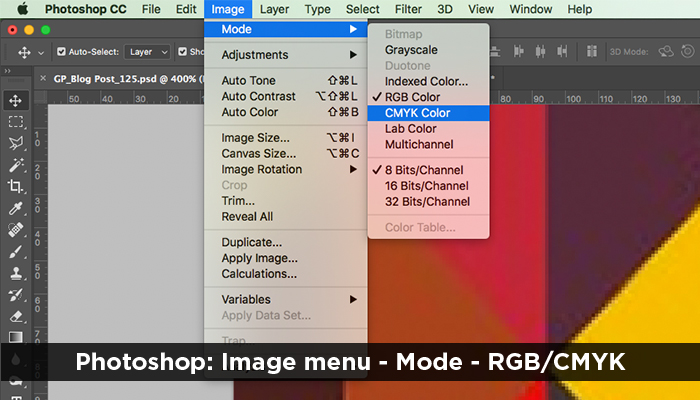Set bit depth to 32 Bits/Channel
This screenshot has height=400, width=700.
coord(427,202)
